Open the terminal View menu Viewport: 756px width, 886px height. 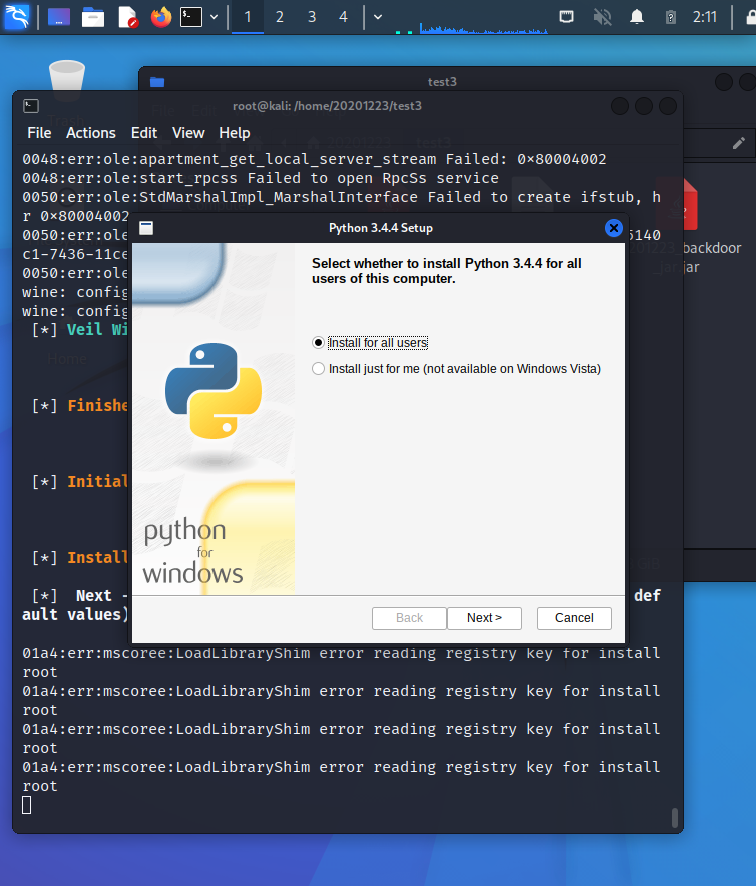click(188, 133)
